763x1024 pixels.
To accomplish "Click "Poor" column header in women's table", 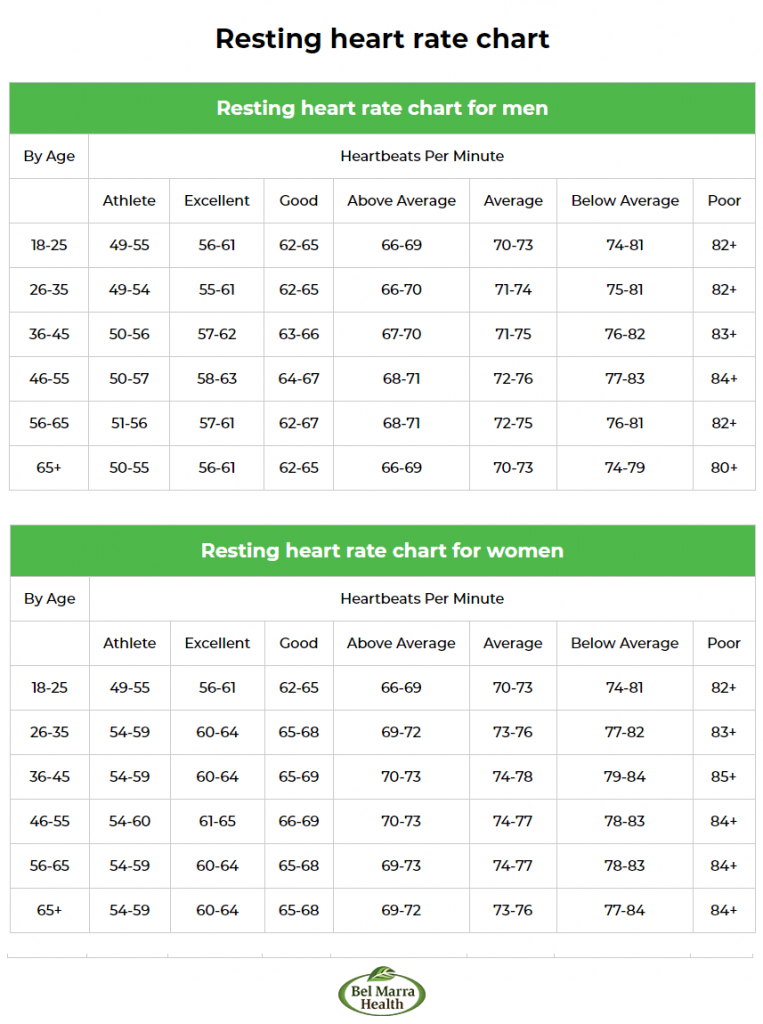I will pyautogui.click(x=724, y=643).
